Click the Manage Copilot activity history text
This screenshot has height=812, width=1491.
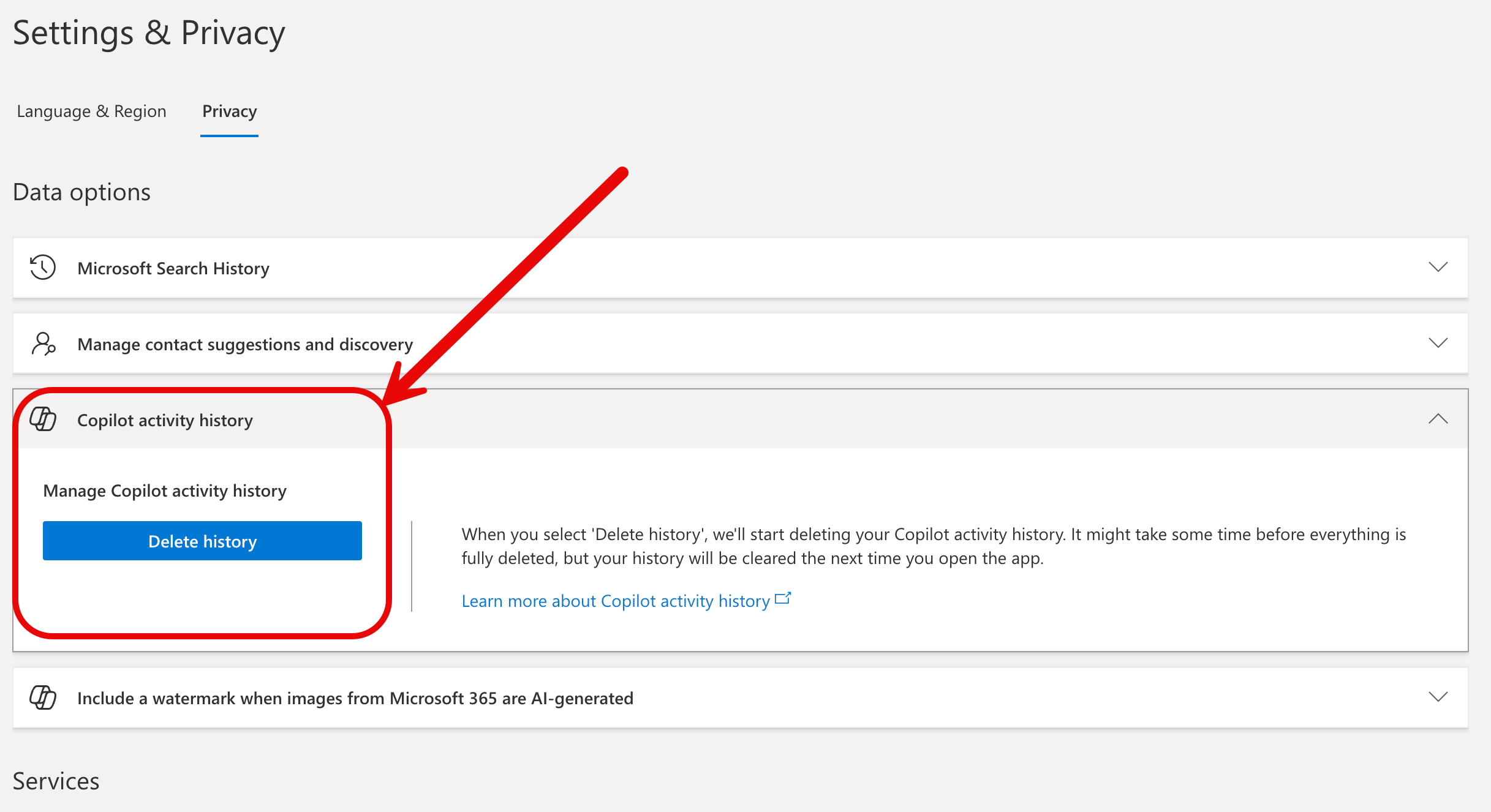pos(165,491)
